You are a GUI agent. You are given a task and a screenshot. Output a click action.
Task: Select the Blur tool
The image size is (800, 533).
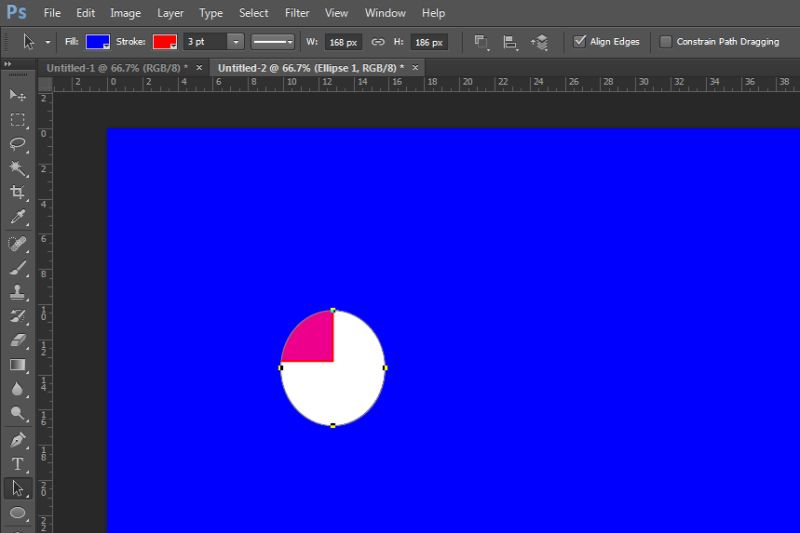coord(17,389)
